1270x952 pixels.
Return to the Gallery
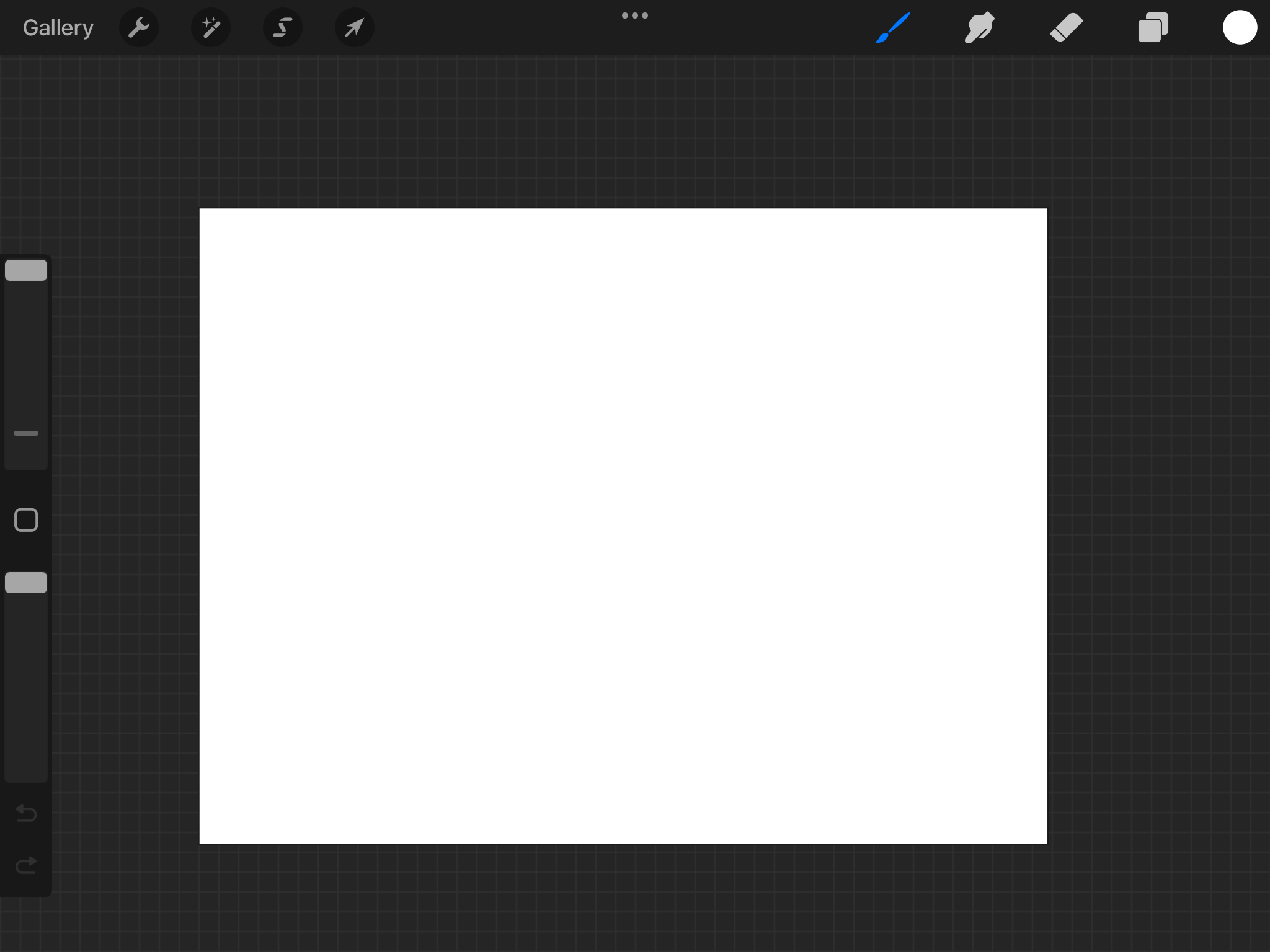tap(58, 28)
